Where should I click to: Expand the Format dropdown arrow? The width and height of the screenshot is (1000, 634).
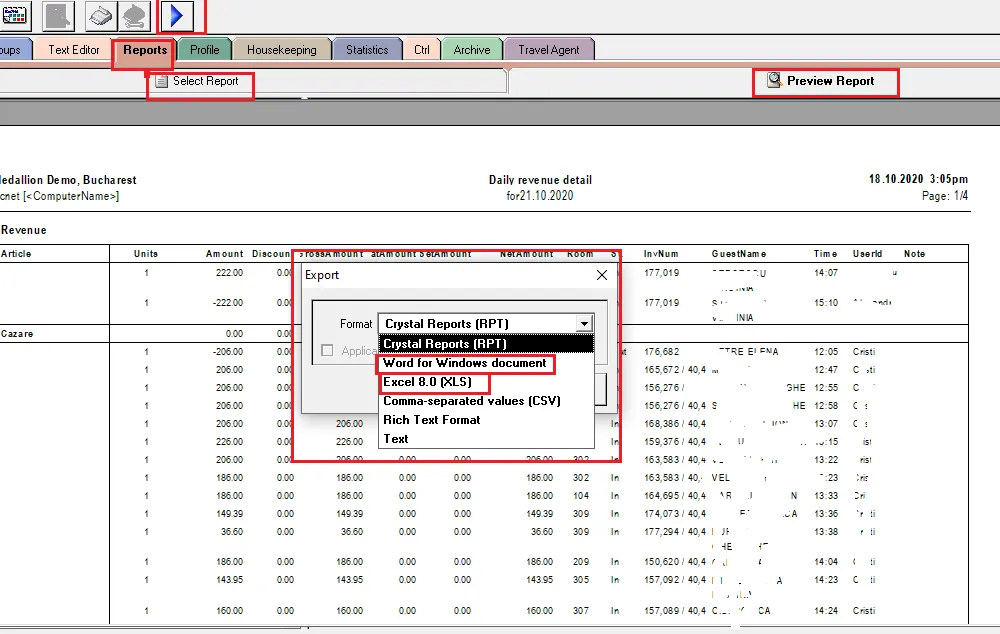click(584, 324)
